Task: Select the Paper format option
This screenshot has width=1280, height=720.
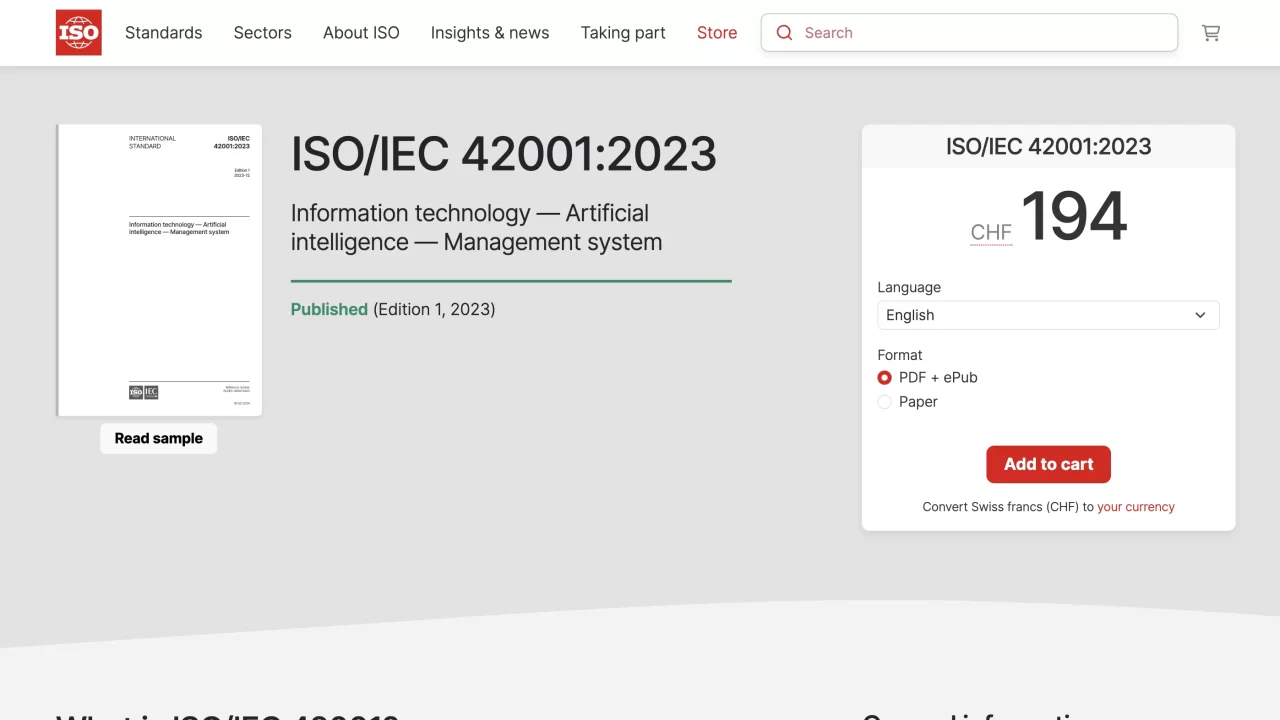Action: point(884,402)
